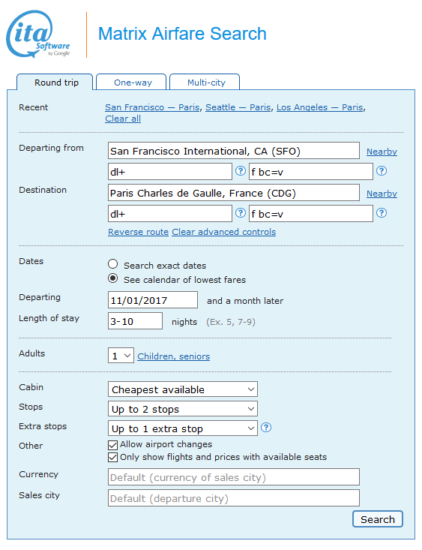Select See calendar of lowest fares option

pos(113,279)
